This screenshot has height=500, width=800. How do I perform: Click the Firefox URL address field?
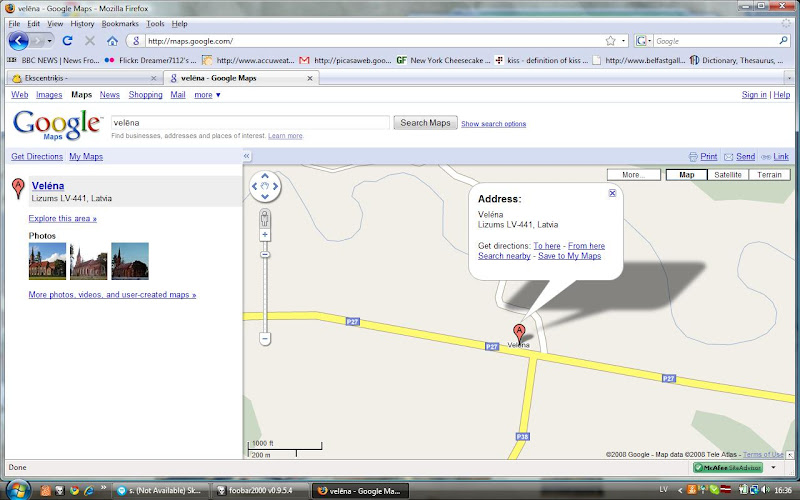[x=375, y=41]
